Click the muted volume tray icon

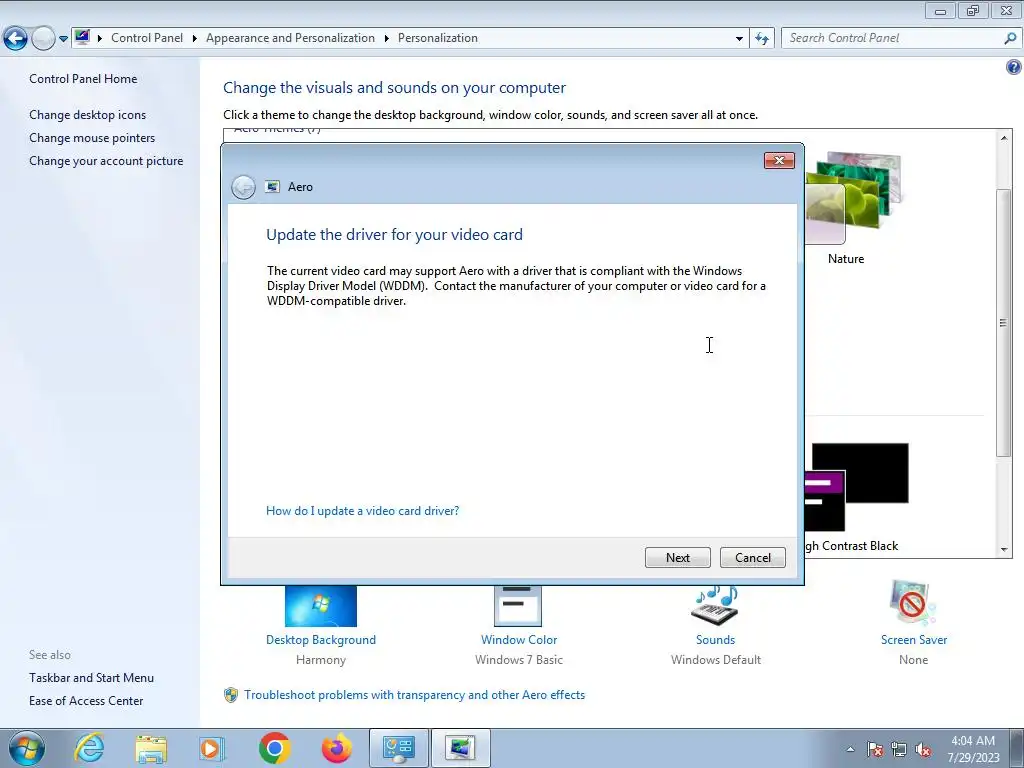(x=923, y=749)
